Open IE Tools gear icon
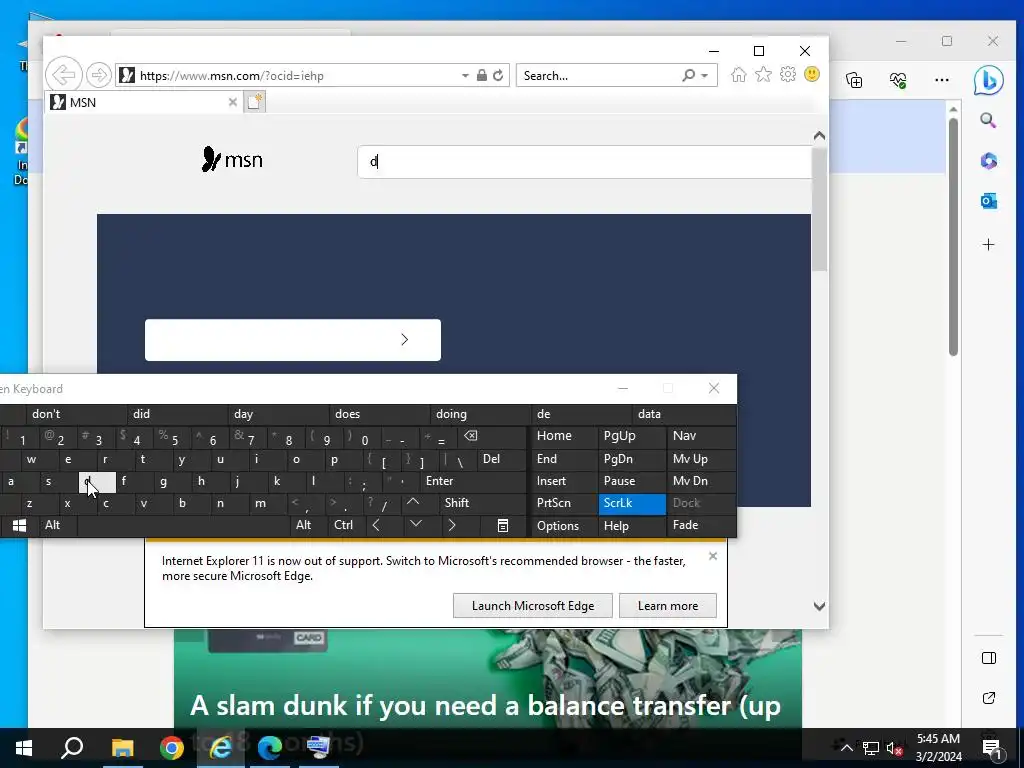Image resolution: width=1024 pixels, height=768 pixels. (x=788, y=74)
